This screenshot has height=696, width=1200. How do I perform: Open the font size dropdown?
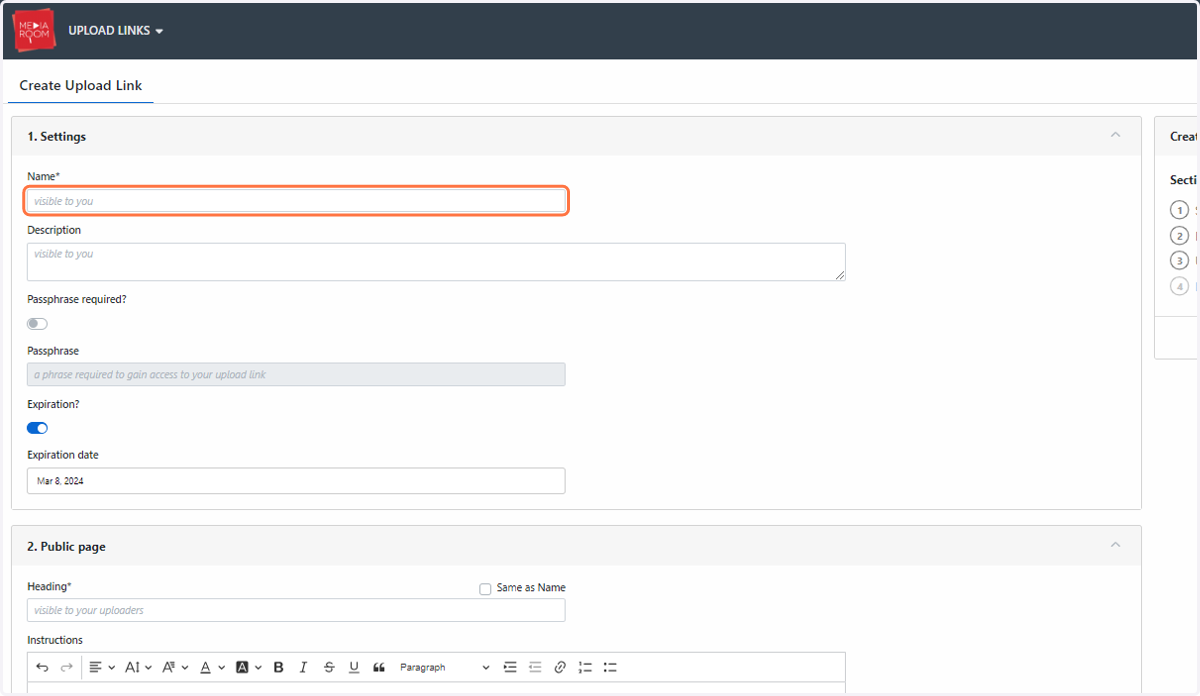pyautogui.click(x=138, y=667)
